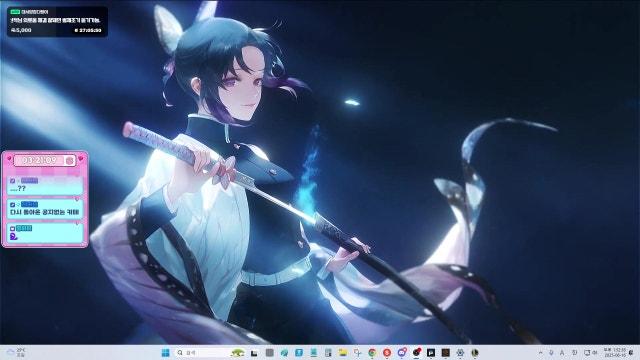Open the red circular S taskbar app
The height and width of the screenshot is (360, 640).
pos(387,353)
